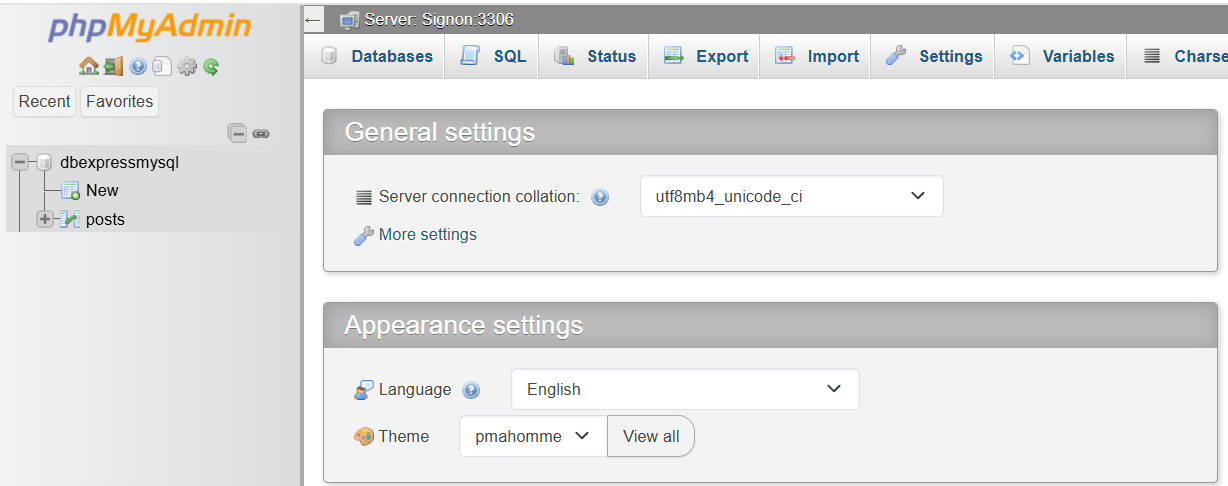Click help icon next to Language
Image resolution: width=1228 pixels, height=486 pixels.
472,390
